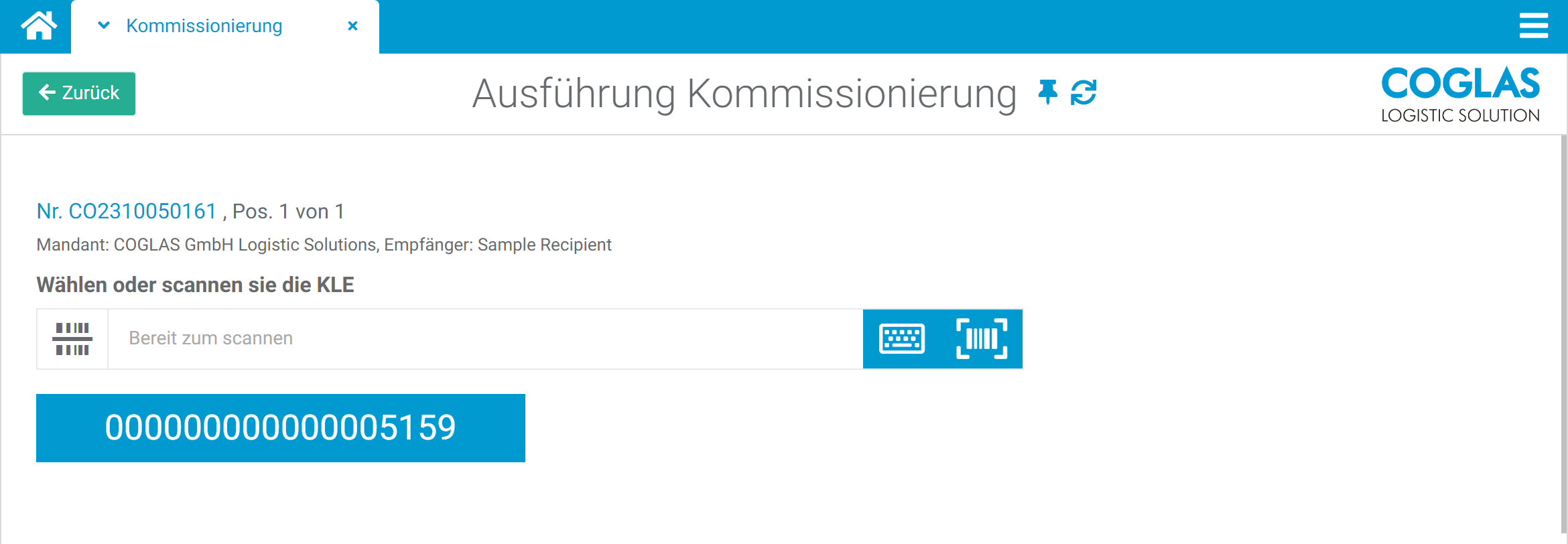Select the KLE button ending in 5159
The image size is (1568, 544).
point(281,428)
